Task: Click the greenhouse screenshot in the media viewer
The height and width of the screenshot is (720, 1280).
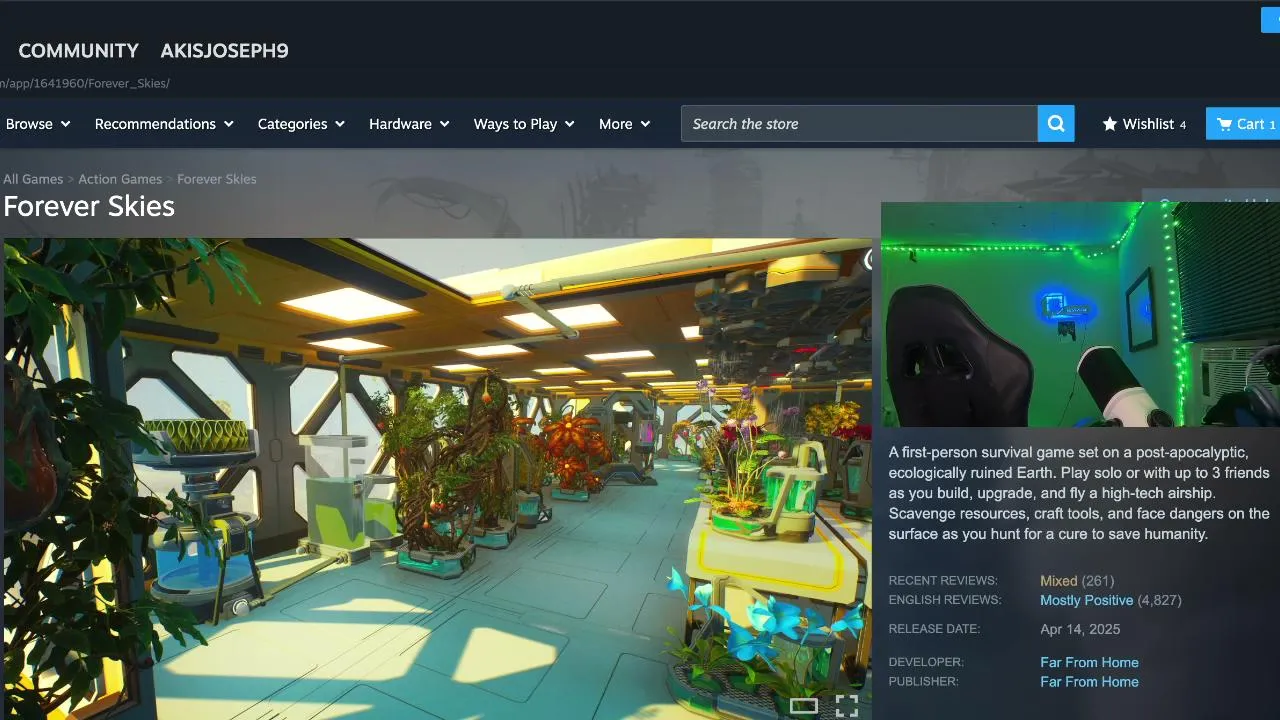Action: (x=437, y=479)
